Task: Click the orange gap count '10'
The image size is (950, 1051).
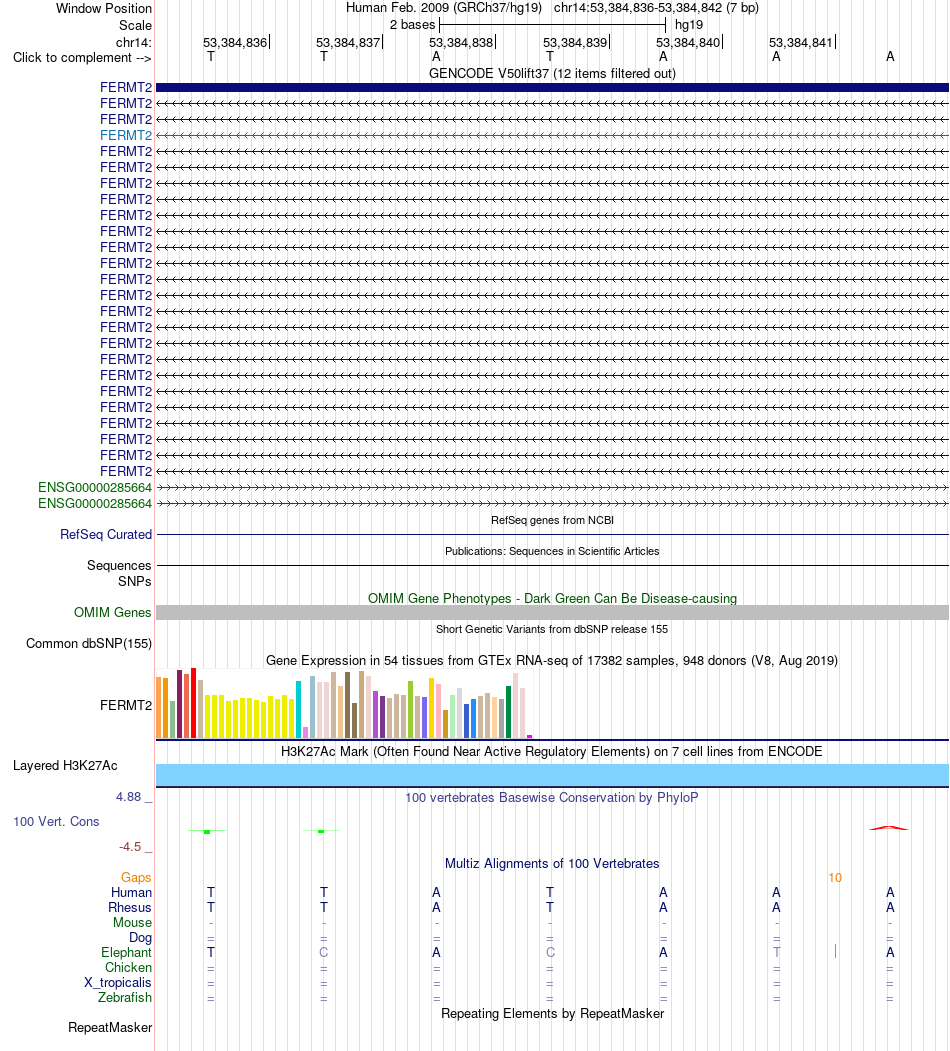Action: [x=835, y=878]
